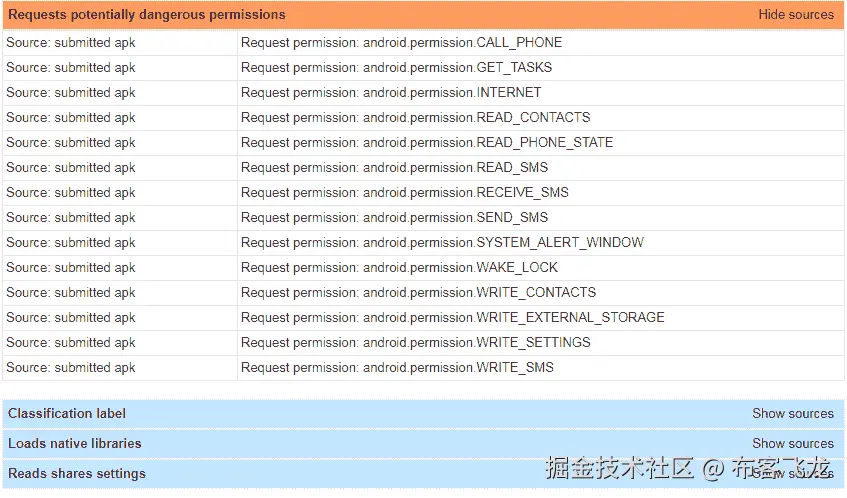This screenshot has width=847, height=498.
Task: Show sources for Classification label
Action: coord(792,413)
